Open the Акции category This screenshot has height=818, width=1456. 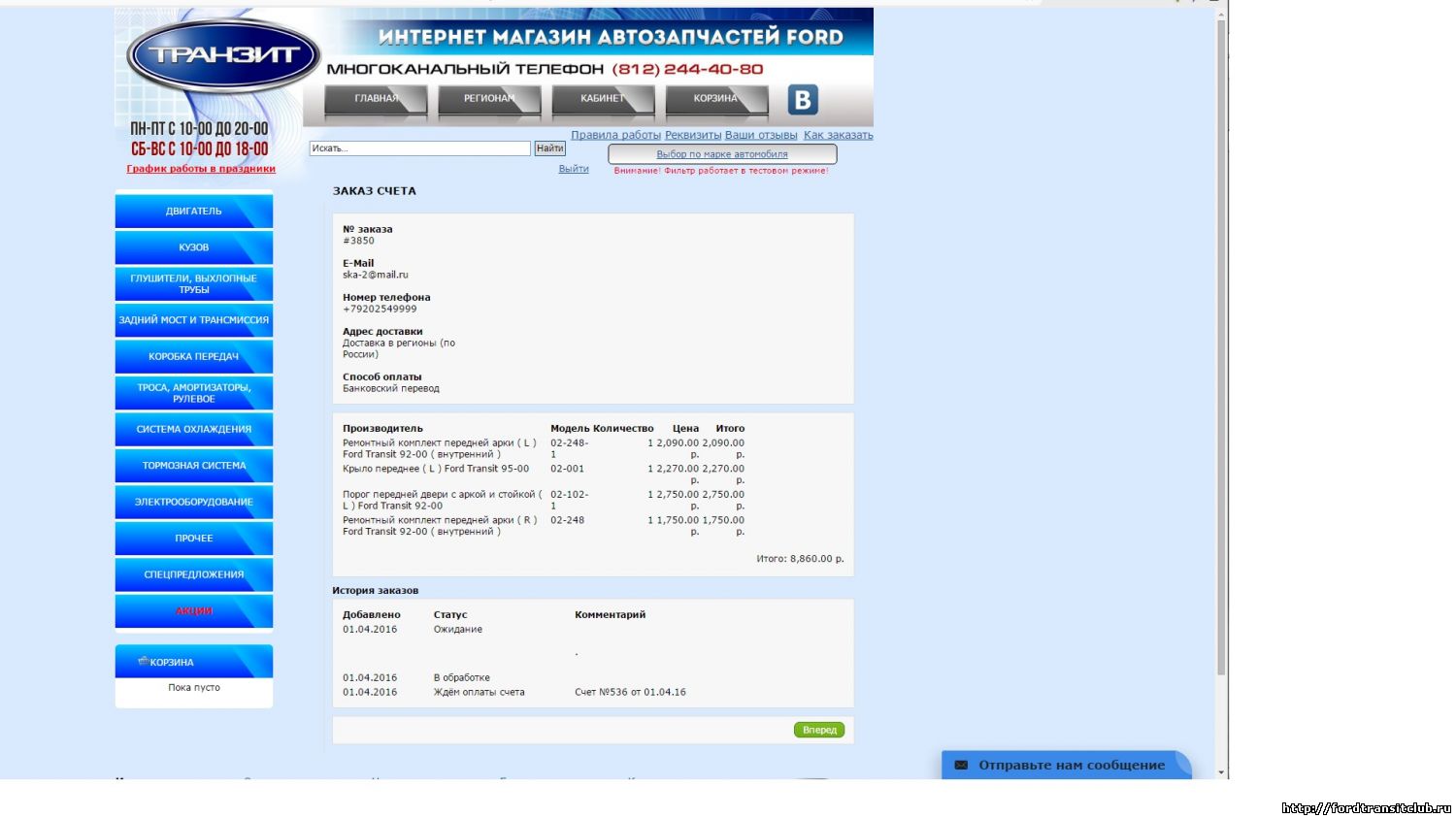tap(194, 611)
